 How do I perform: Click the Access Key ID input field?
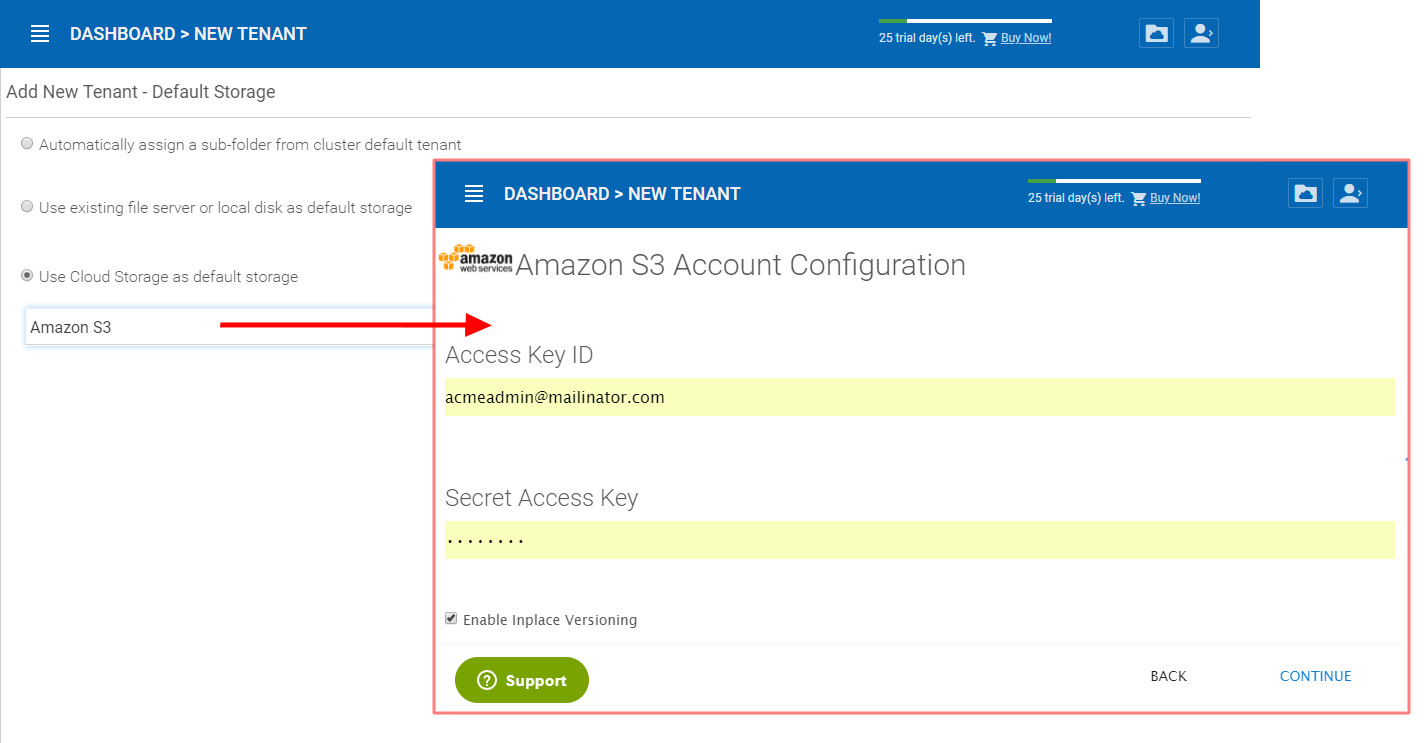(920, 397)
